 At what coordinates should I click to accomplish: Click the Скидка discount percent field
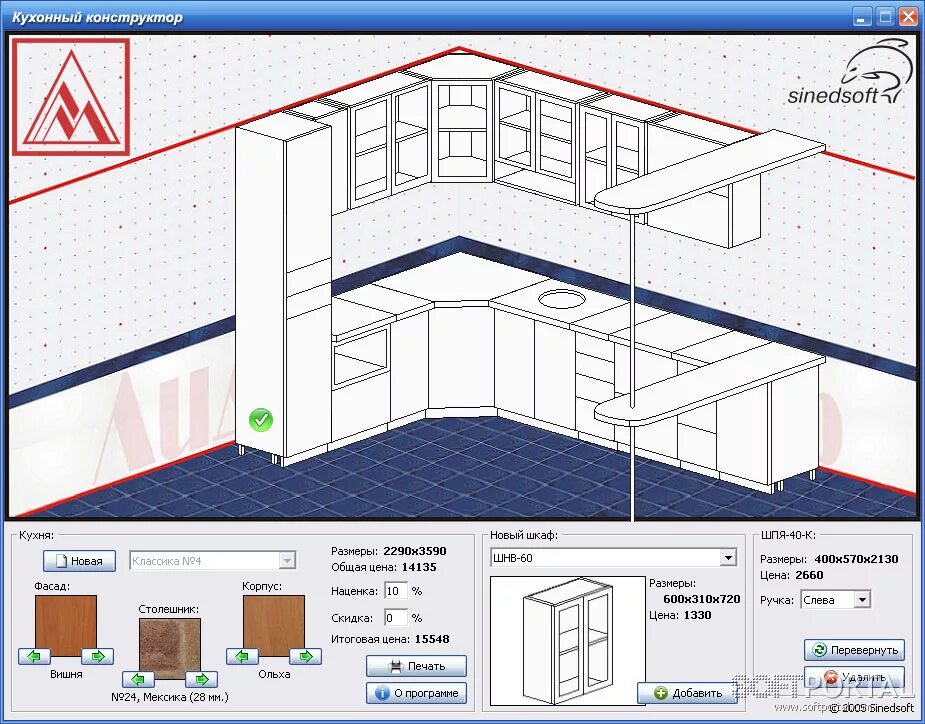click(x=396, y=618)
